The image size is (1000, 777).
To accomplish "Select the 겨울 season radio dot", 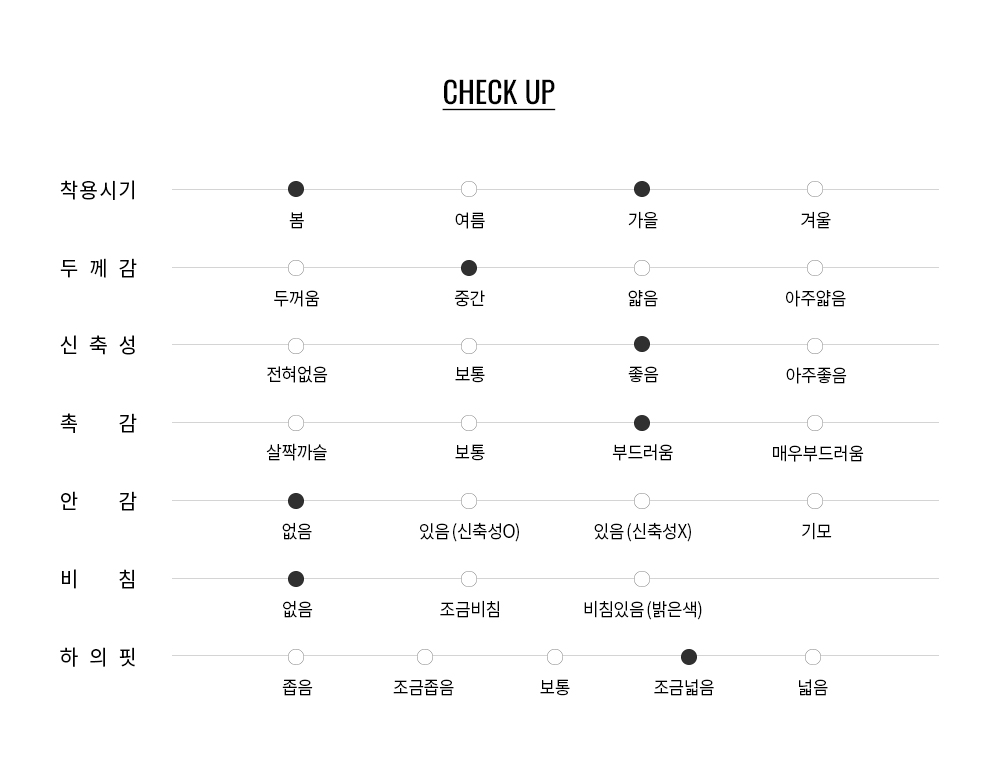I will [815, 189].
